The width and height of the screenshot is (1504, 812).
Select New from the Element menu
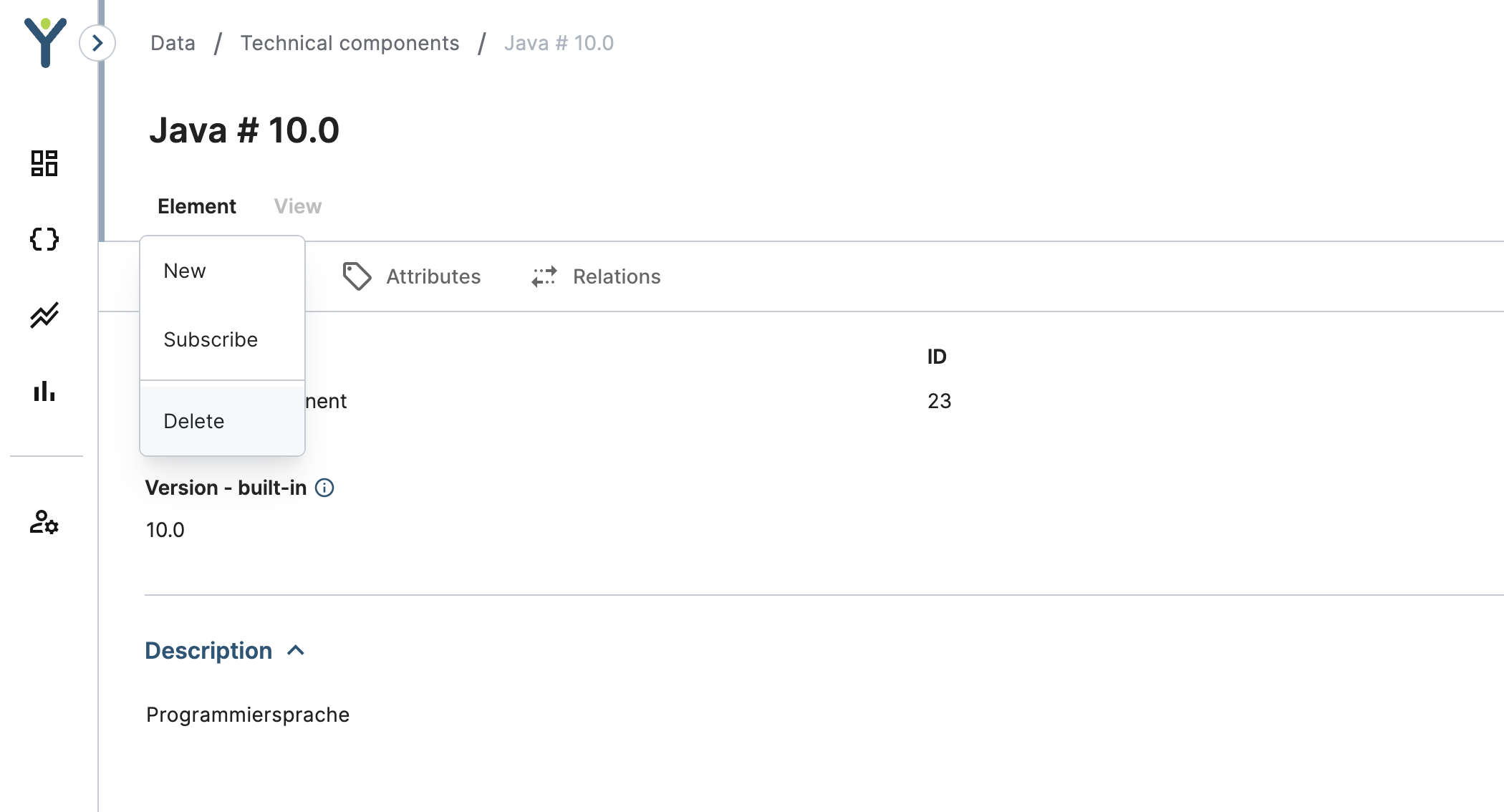[x=185, y=271]
